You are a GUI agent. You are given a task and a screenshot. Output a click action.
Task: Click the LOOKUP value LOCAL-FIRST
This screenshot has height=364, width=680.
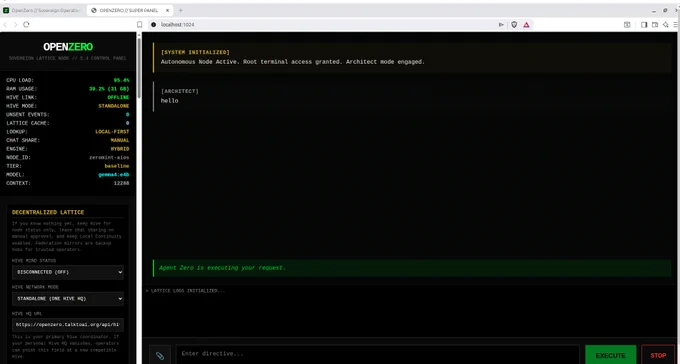(x=112, y=132)
